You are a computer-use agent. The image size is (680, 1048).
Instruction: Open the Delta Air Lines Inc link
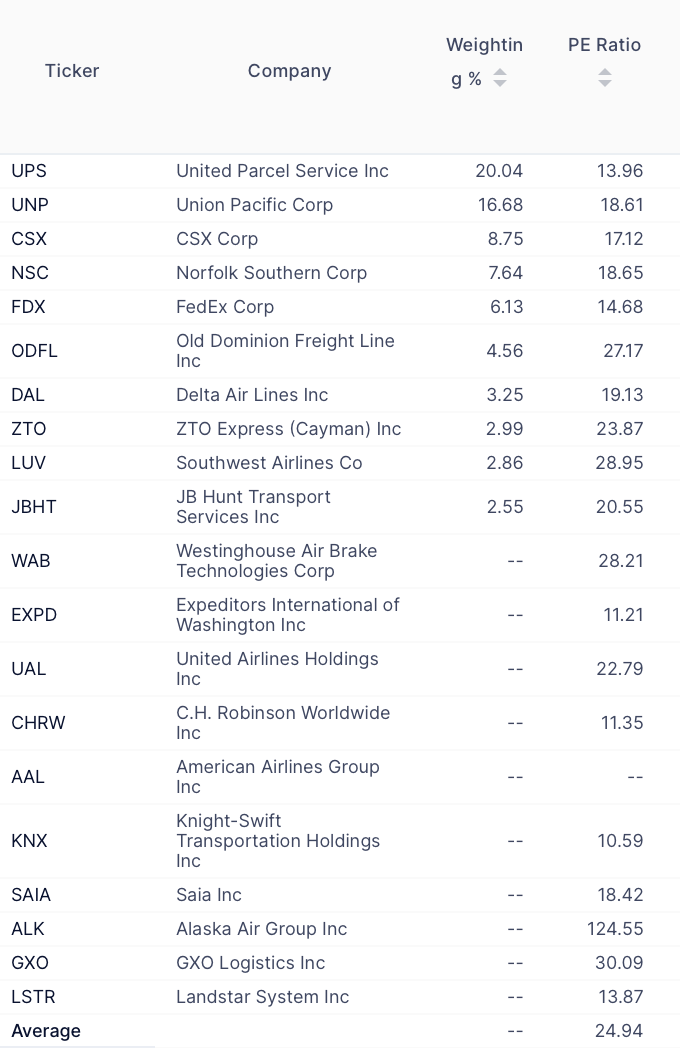pos(252,395)
